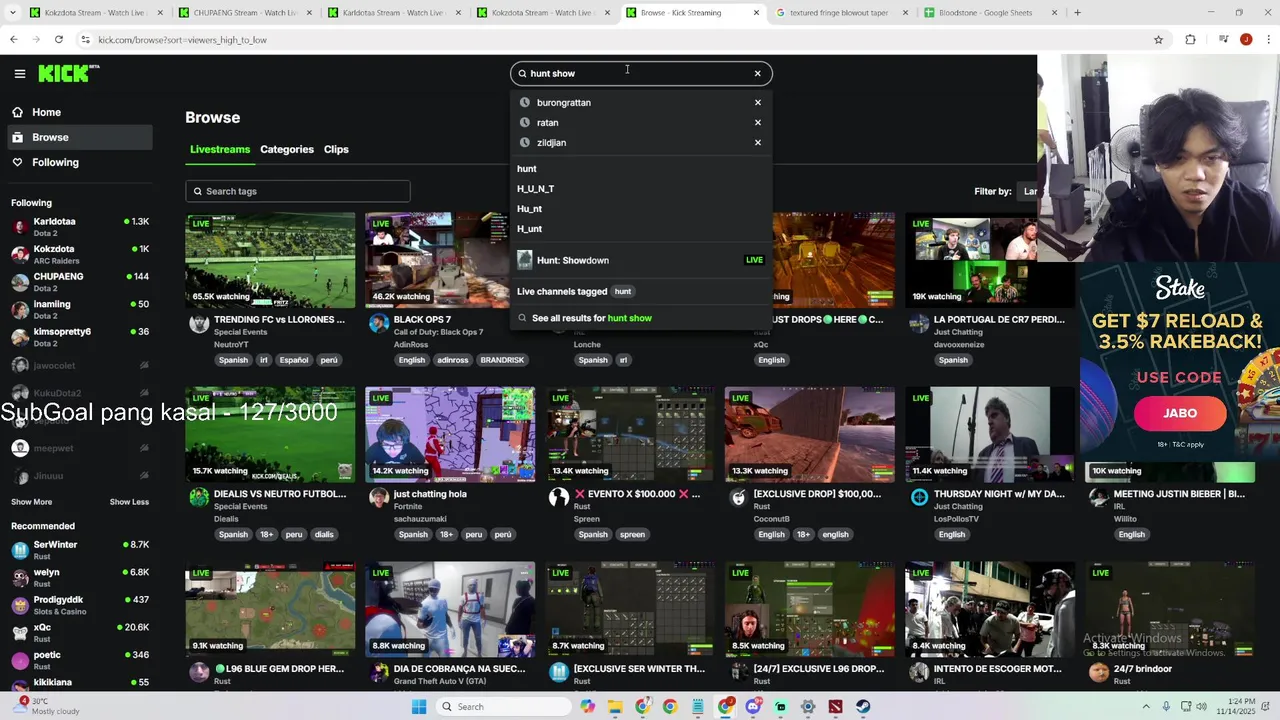Switch to the Categories tab
The height and width of the screenshot is (720, 1280).
[x=287, y=149]
